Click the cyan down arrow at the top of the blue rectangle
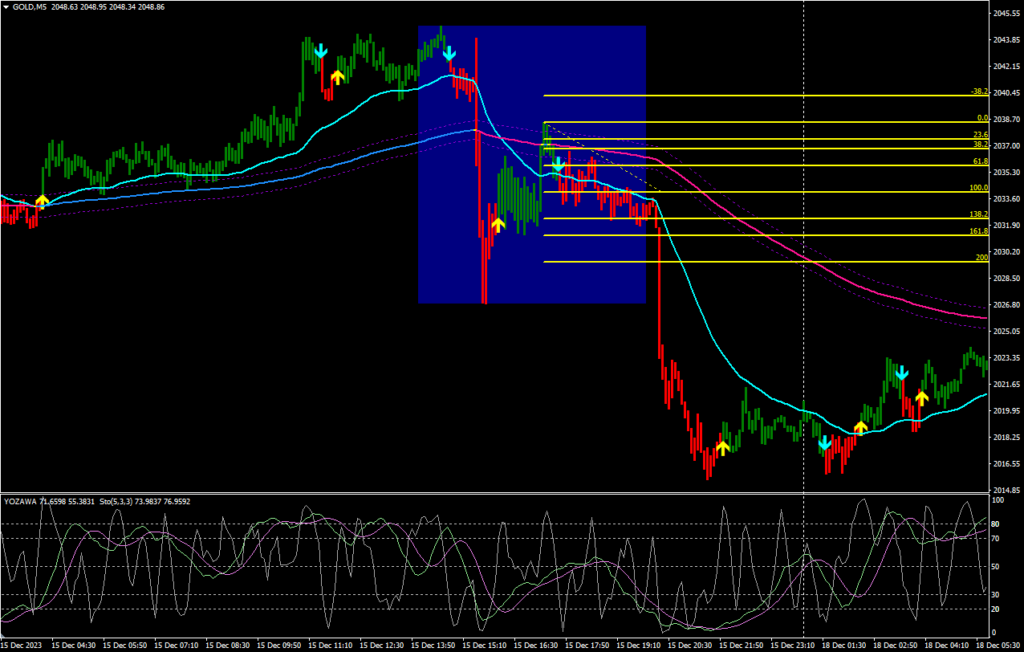1024x652 pixels. click(x=449, y=52)
